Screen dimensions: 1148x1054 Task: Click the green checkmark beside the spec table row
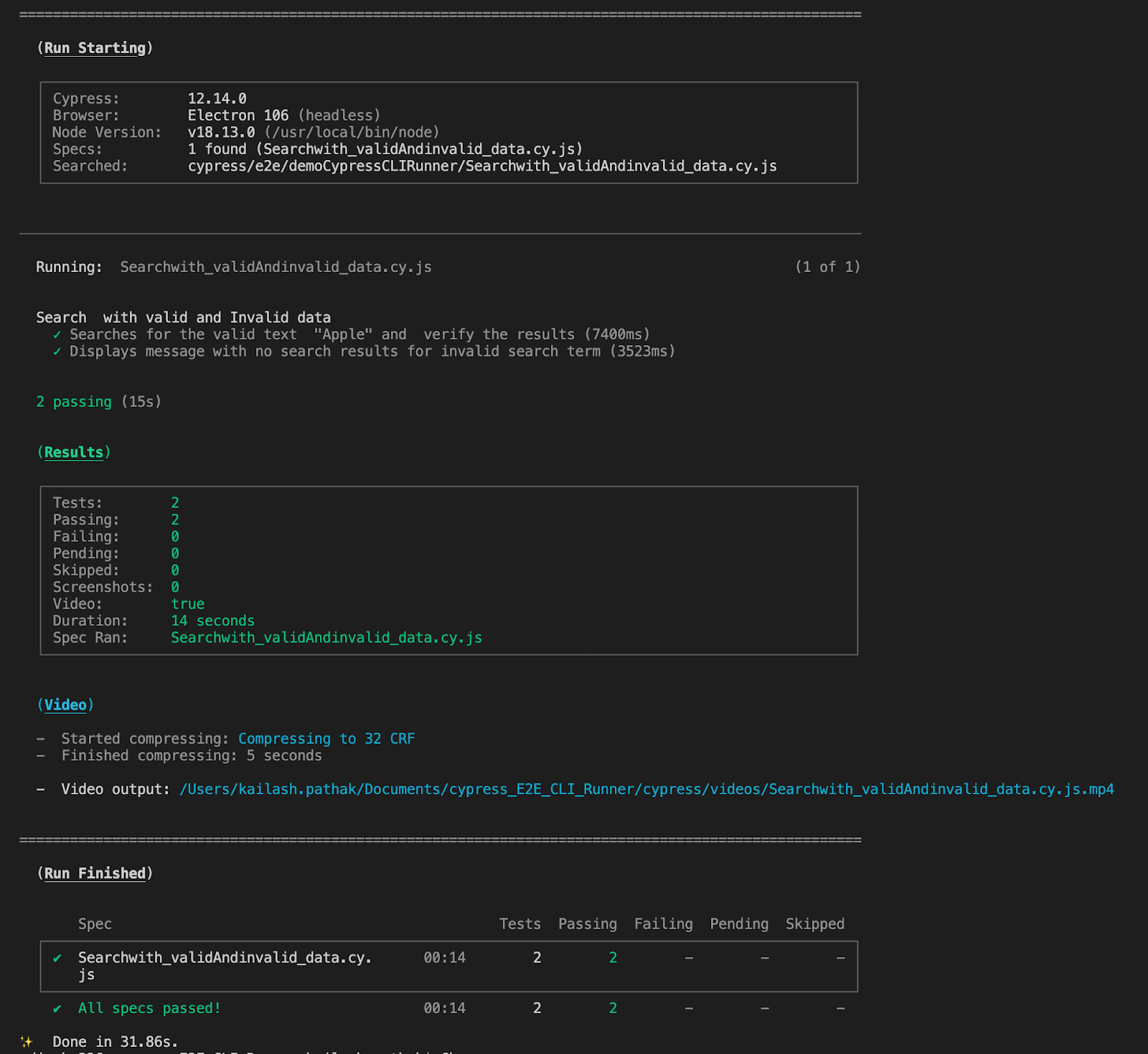pyautogui.click(x=57, y=958)
